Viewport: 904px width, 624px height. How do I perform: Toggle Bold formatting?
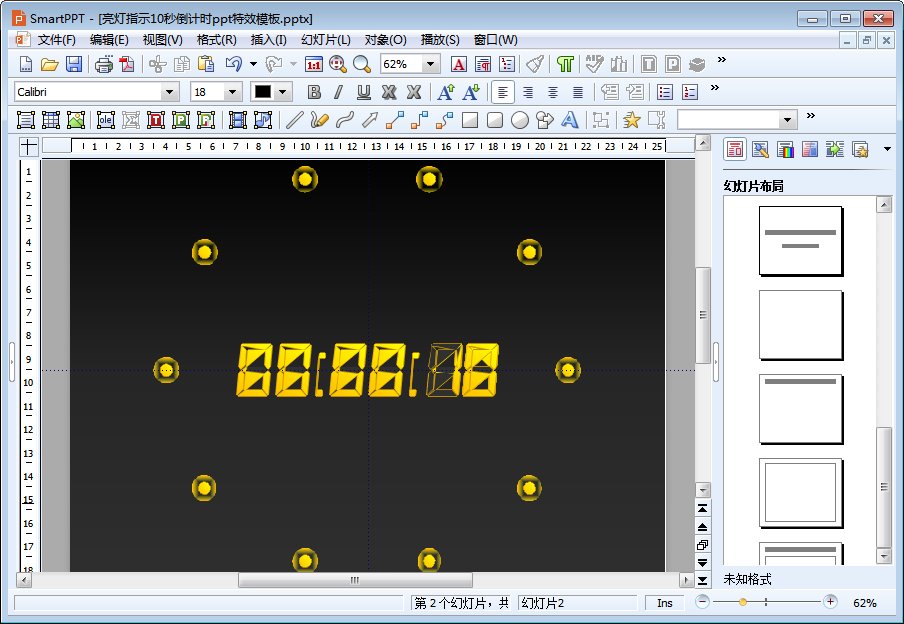(314, 92)
